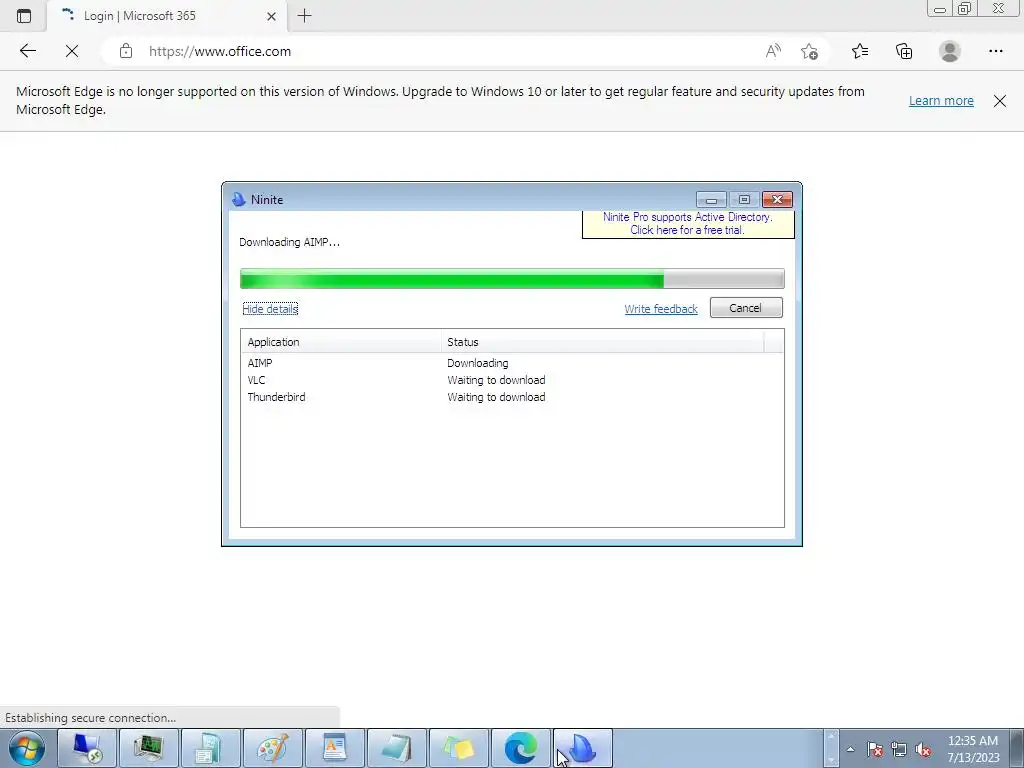Close the Ninite dialog with red X

tap(777, 200)
